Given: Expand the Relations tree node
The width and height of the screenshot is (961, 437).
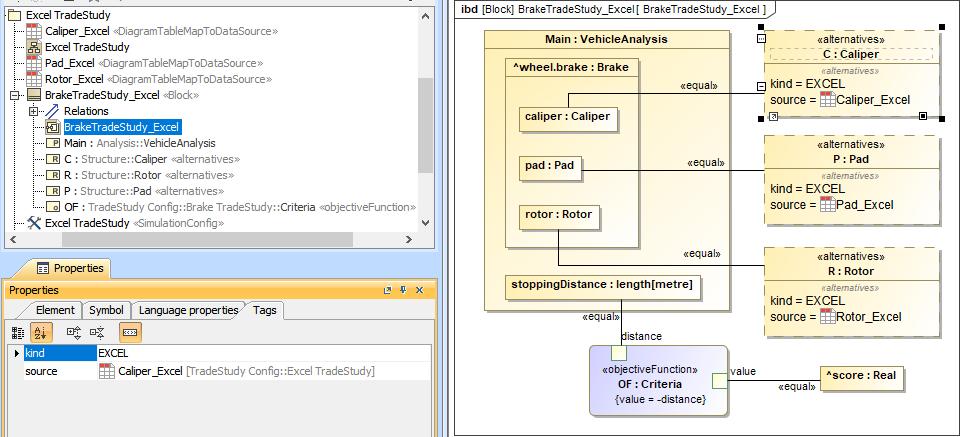Looking at the screenshot, I should point(33,111).
